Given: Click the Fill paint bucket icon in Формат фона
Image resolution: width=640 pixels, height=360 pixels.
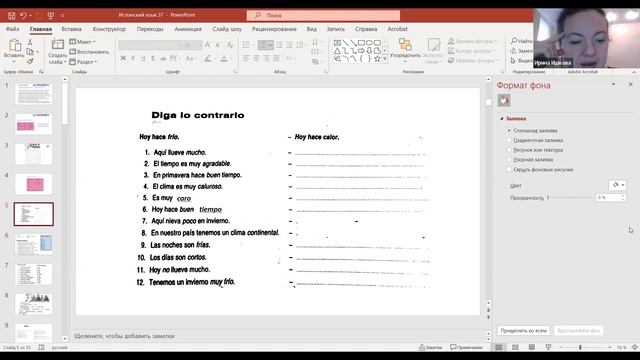Looking at the screenshot, I should [504, 100].
